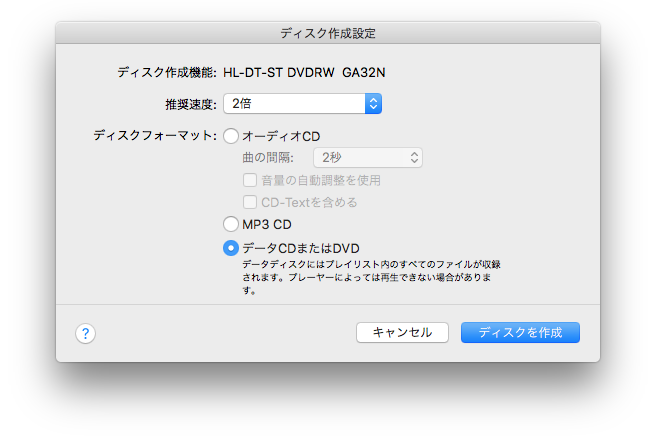Screen dimensions: 655x441
Task: Click the HL-DT-ST DVDRW GA32N drive name
Action: coord(305,72)
